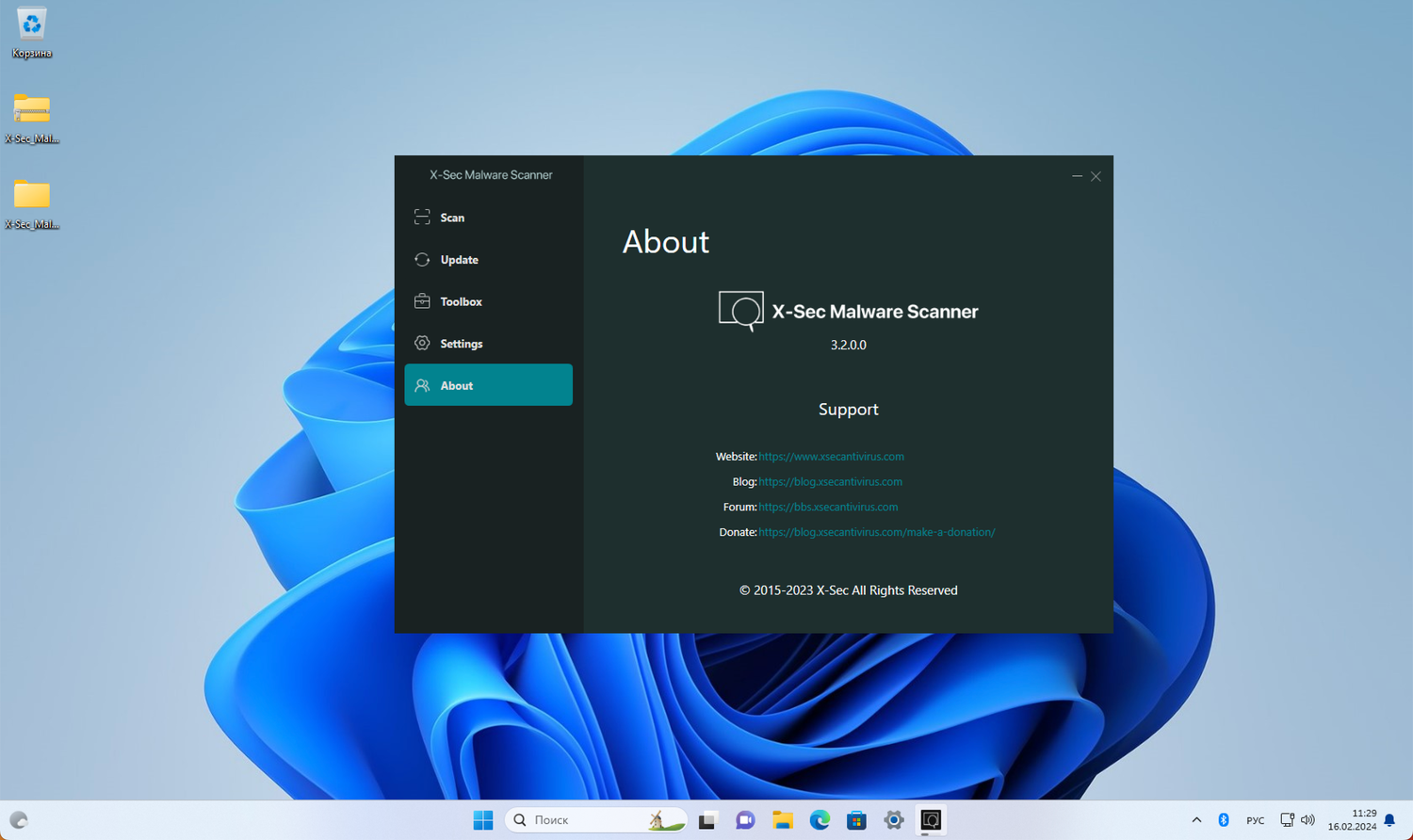Open Windows Settings gear on the taskbar
The width and height of the screenshot is (1413, 840).
tap(894, 820)
